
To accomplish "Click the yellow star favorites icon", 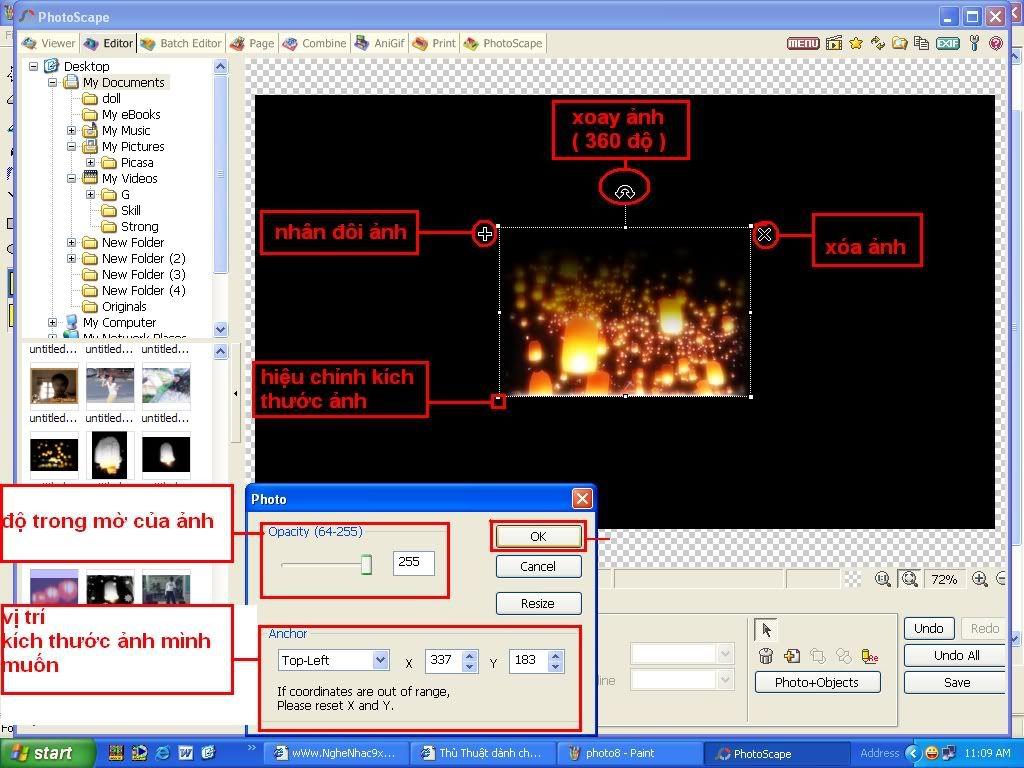I will pos(856,43).
